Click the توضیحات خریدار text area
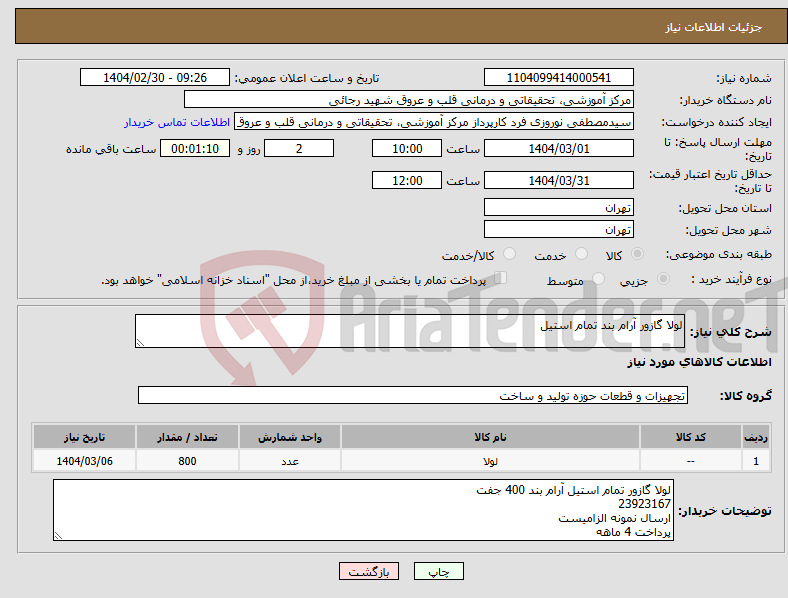 click(x=363, y=510)
